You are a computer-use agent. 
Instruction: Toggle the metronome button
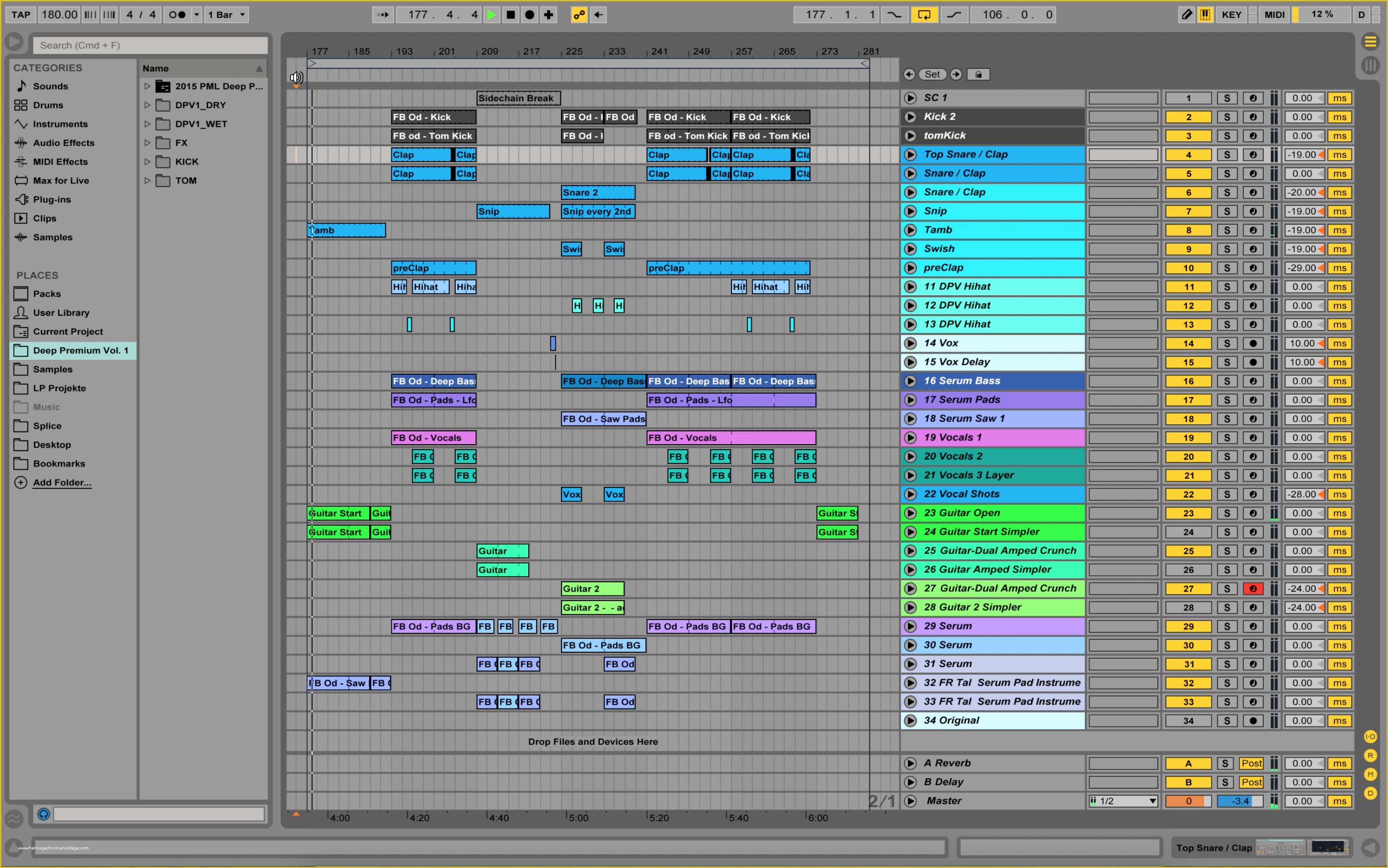[177, 15]
